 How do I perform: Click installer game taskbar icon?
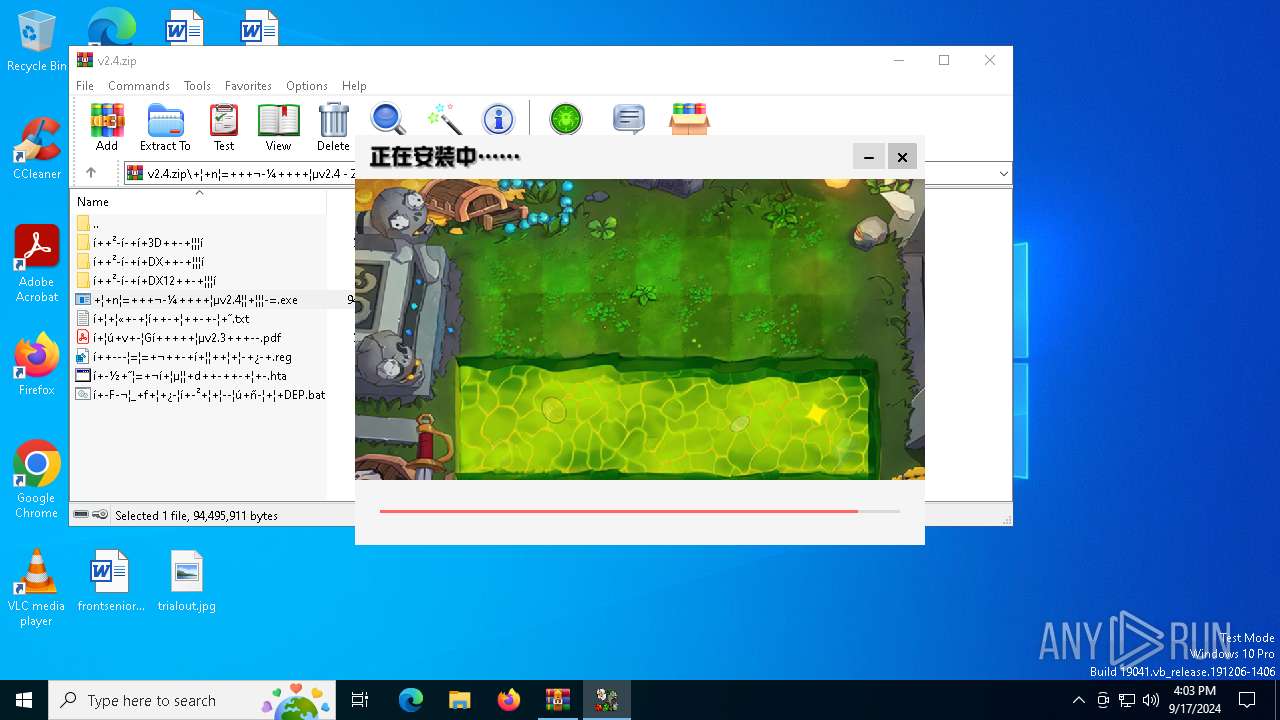point(606,700)
